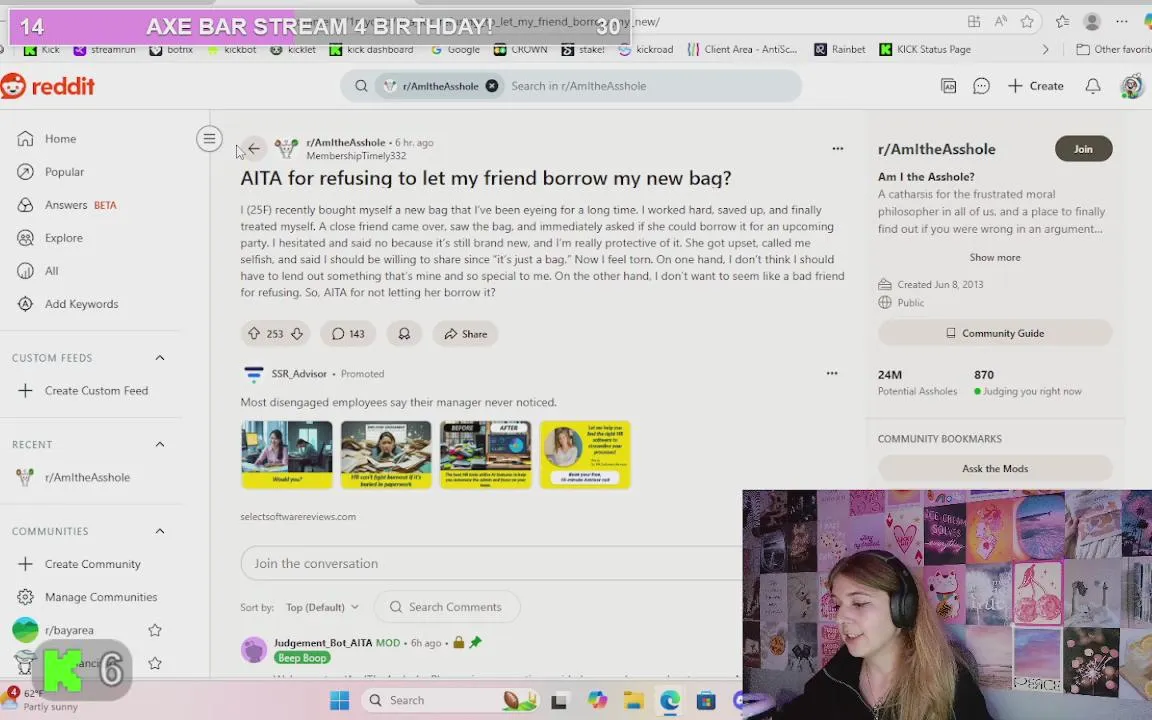Open the kick dashboard bookmark

(371, 49)
